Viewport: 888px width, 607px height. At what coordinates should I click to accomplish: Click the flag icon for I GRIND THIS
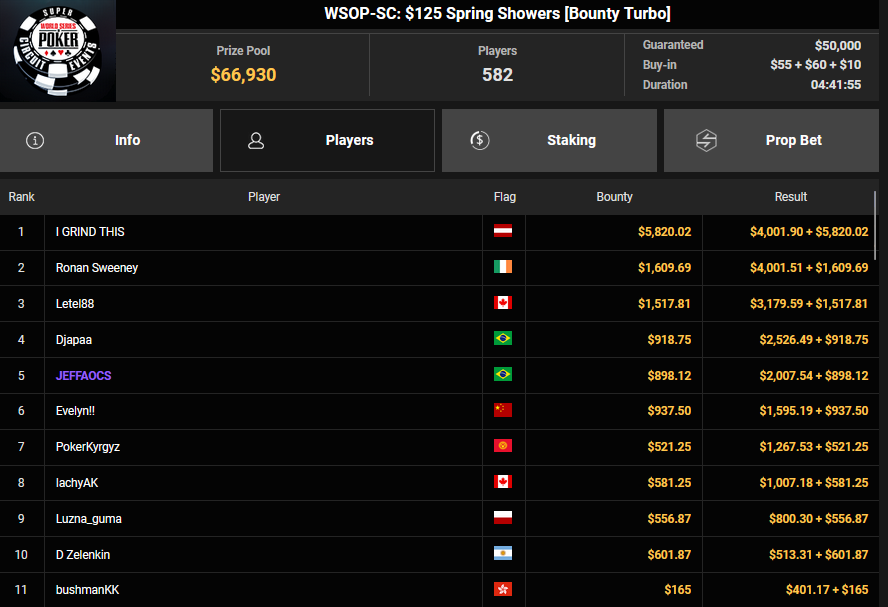tap(503, 232)
